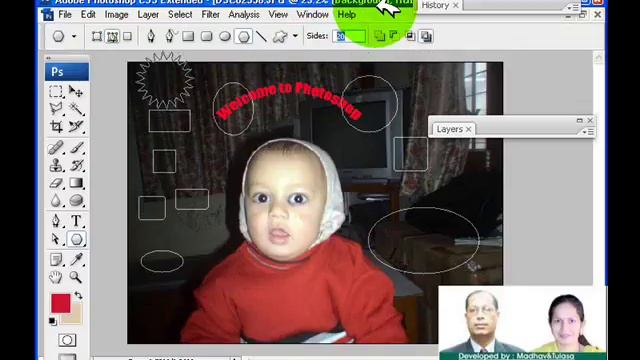
Task: Click the red foreground color swatch
Action: click(x=60, y=303)
